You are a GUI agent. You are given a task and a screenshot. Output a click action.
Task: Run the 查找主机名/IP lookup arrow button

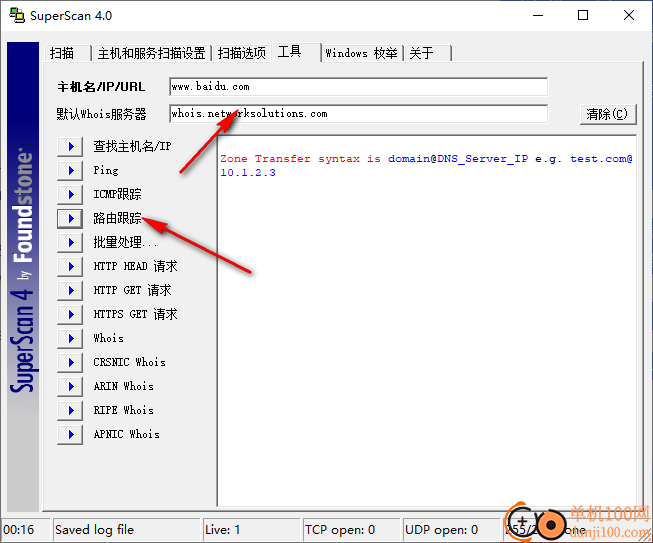pyautogui.click(x=70, y=146)
